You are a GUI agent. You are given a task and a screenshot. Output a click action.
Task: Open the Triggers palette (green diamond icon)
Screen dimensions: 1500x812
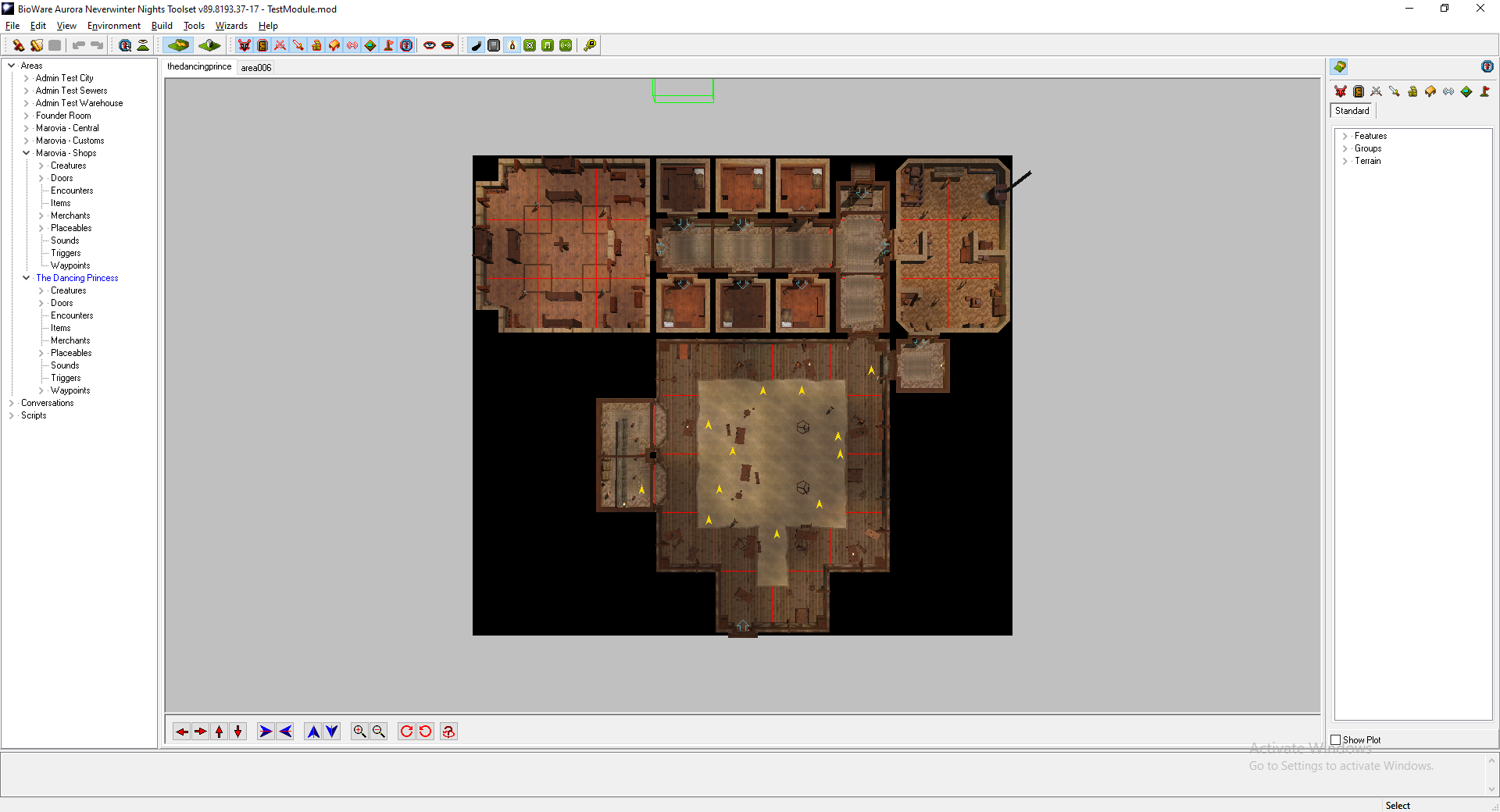(x=1466, y=91)
